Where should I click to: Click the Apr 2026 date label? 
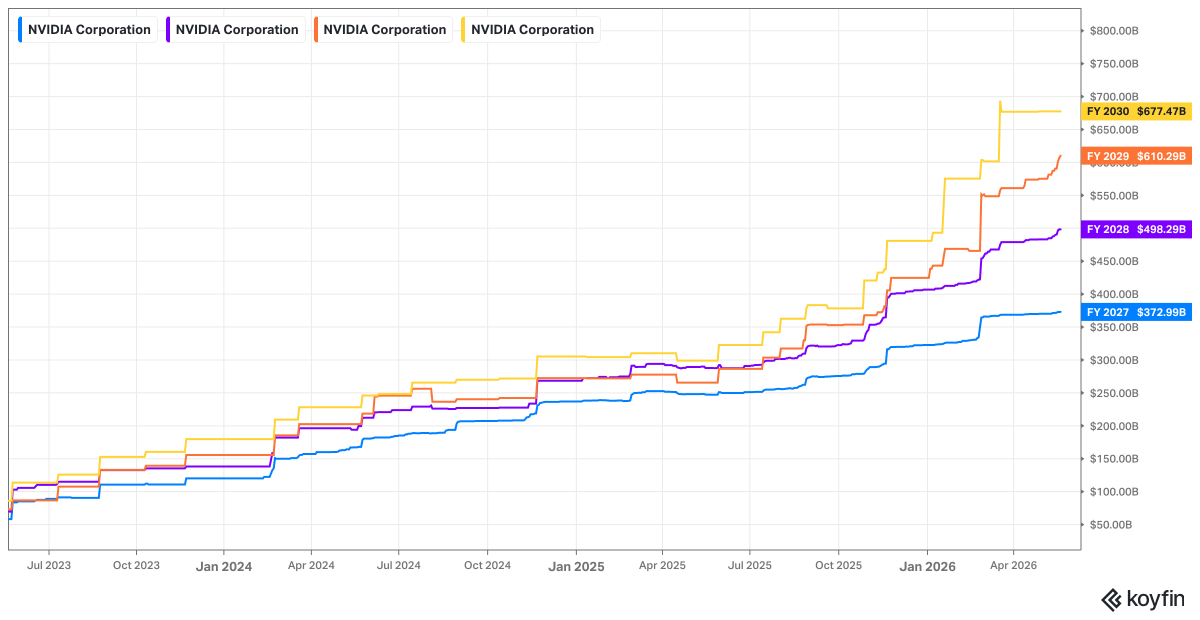1013,565
